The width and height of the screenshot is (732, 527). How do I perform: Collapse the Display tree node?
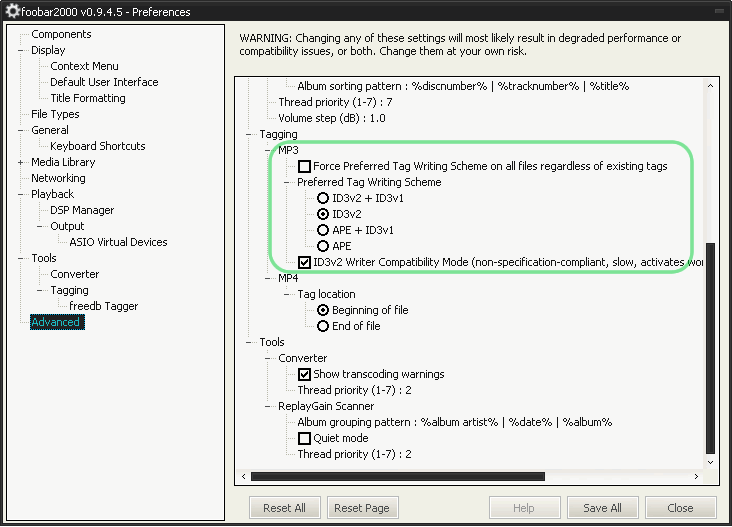click(x=21, y=50)
